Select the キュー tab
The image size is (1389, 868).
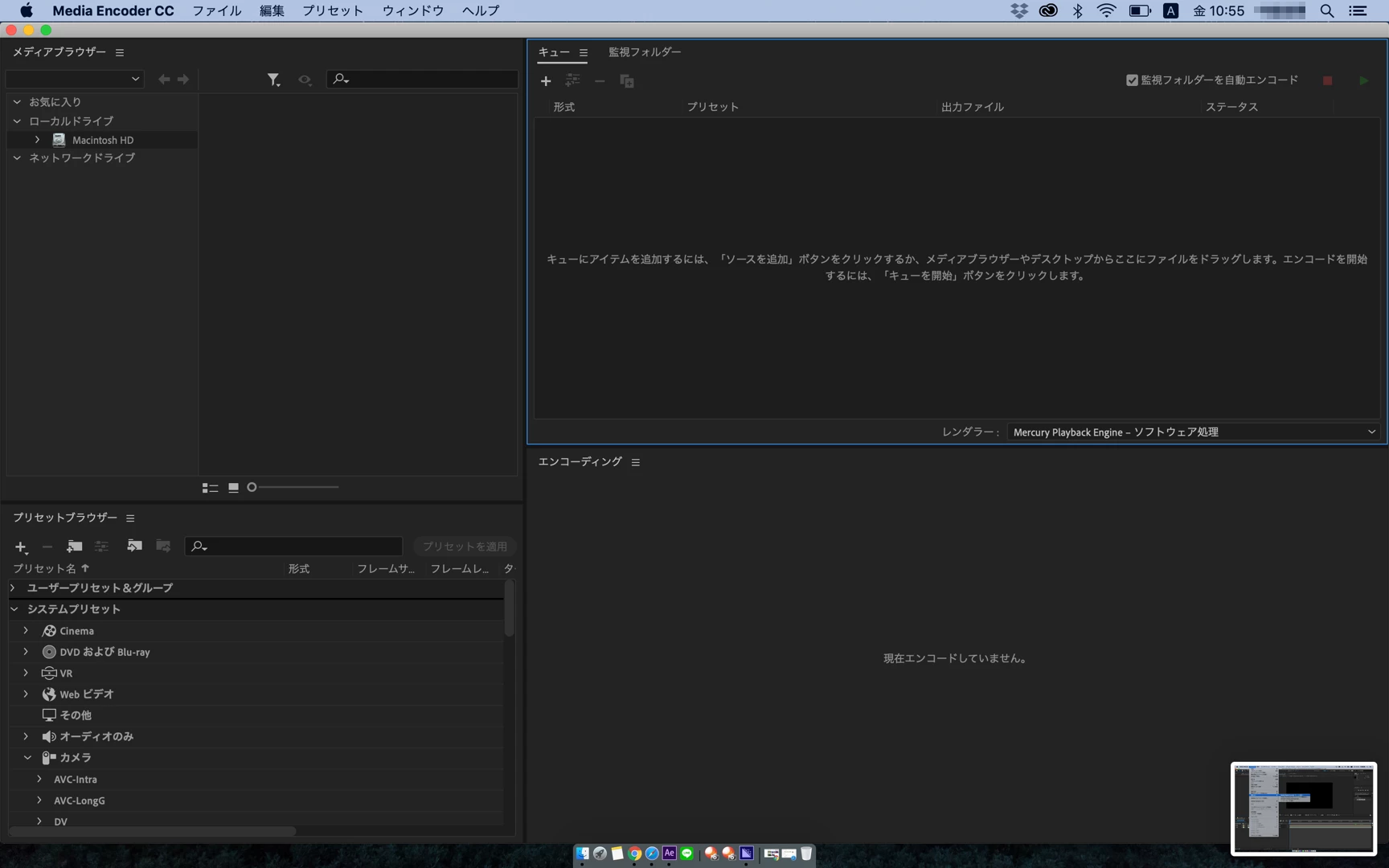click(x=554, y=52)
